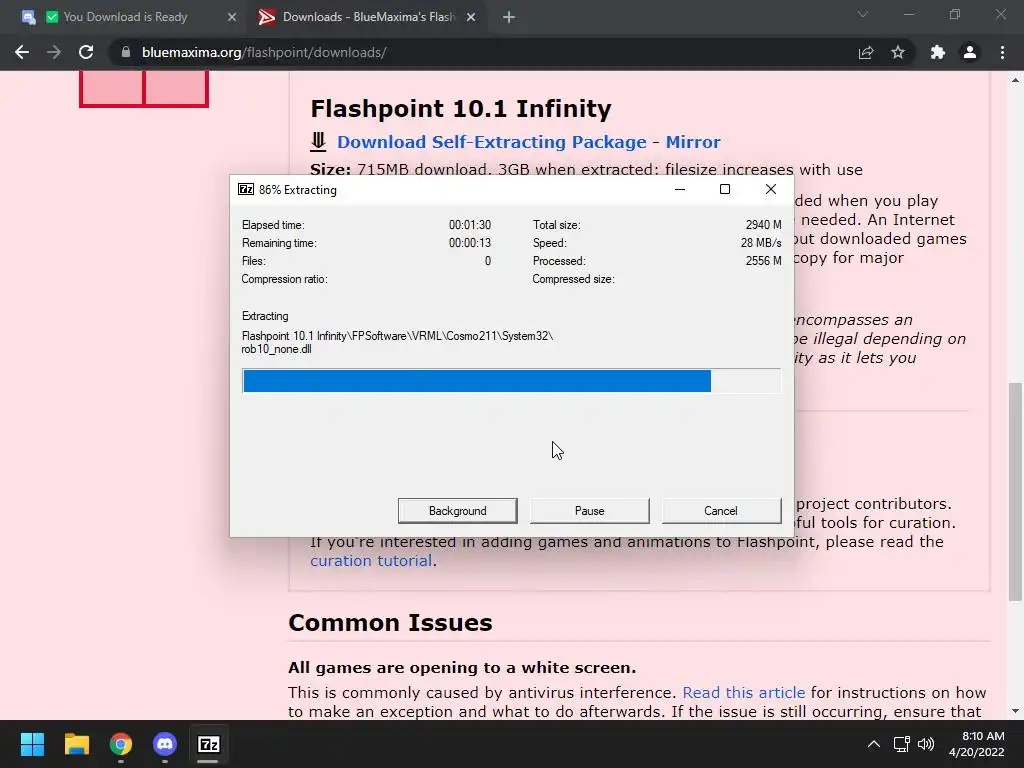Click the Processed value 2556 M
The image size is (1024, 768).
[763, 261]
